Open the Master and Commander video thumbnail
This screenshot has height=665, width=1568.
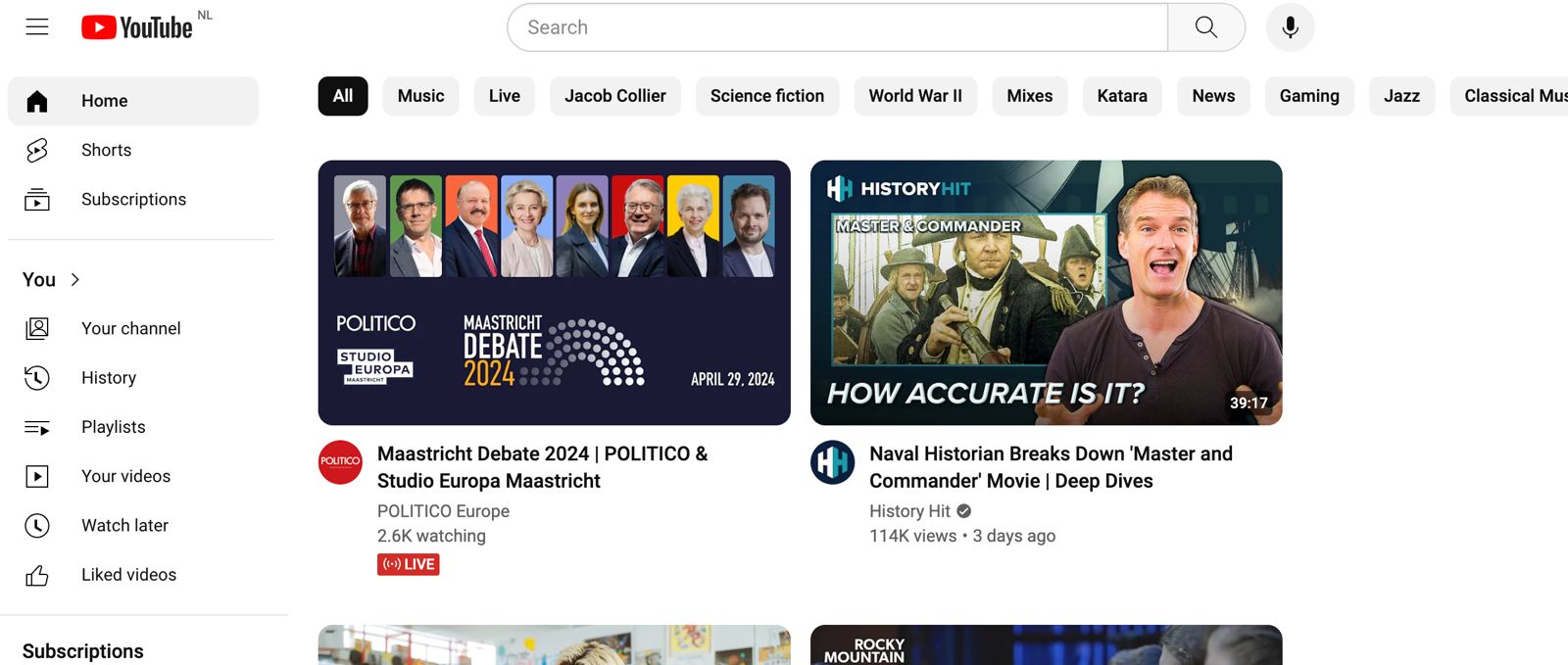click(1047, 293)
